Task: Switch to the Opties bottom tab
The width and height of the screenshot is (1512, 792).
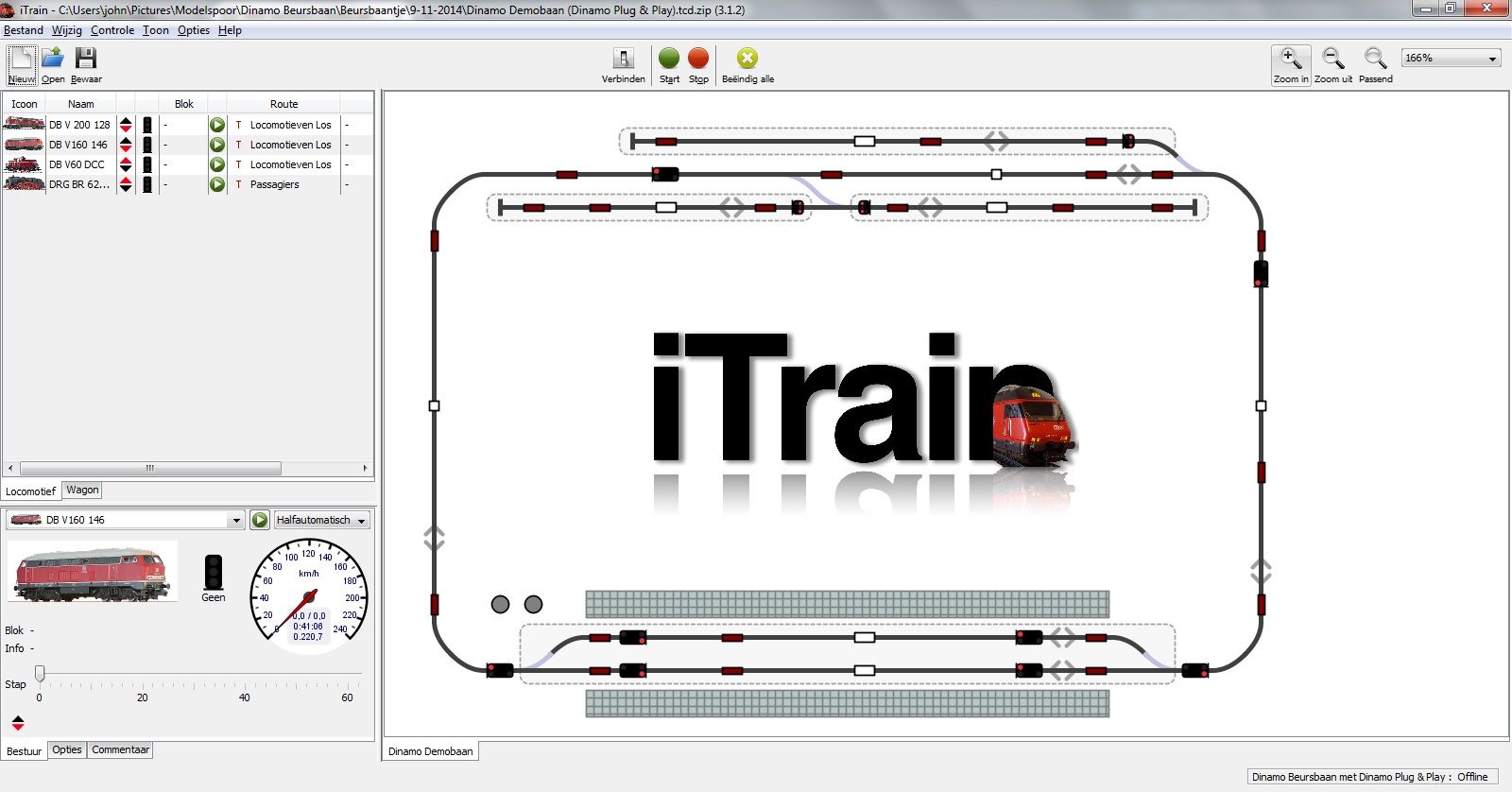Action: 67,749
